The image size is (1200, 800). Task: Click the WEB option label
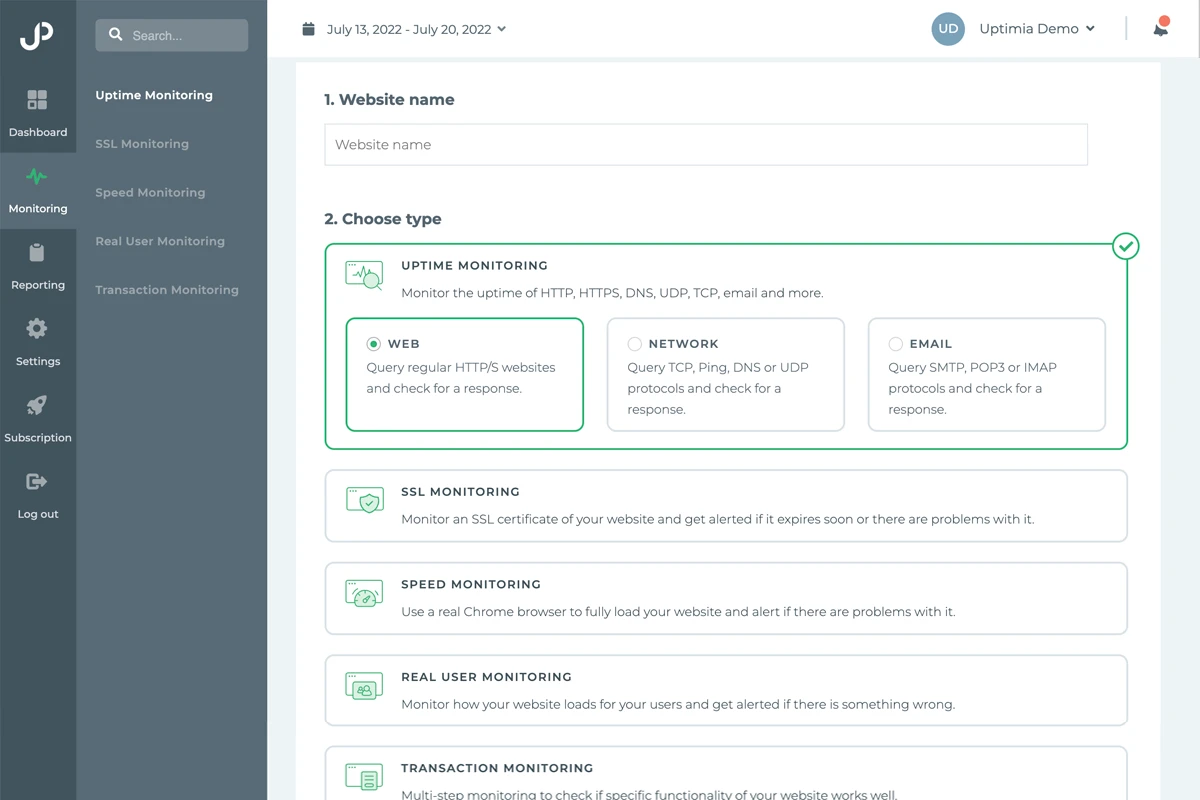404,344
